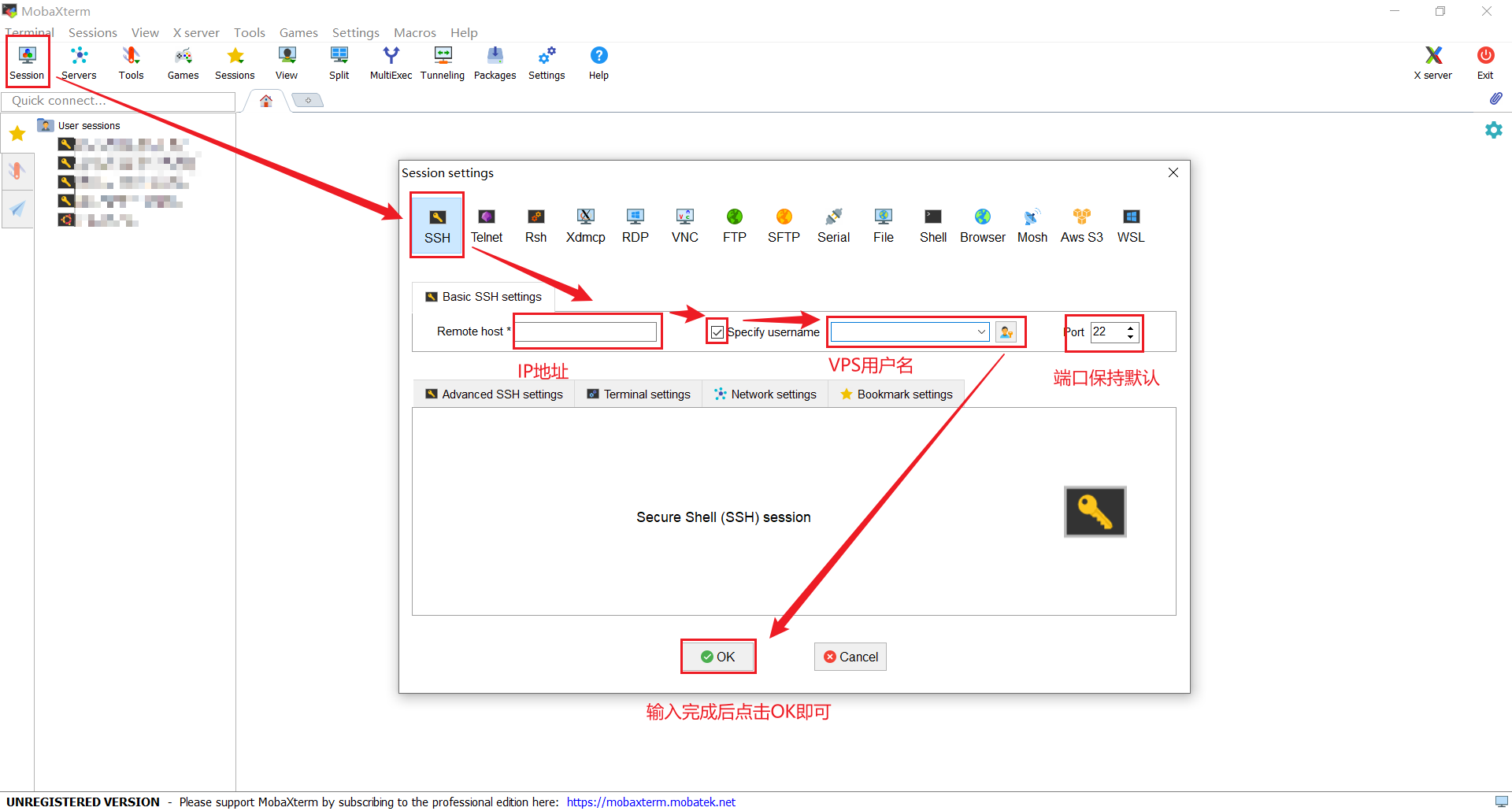This screenshot has width=1512, height=811.
Task: Select the Rsh session type
Action: tap(536, 225)
